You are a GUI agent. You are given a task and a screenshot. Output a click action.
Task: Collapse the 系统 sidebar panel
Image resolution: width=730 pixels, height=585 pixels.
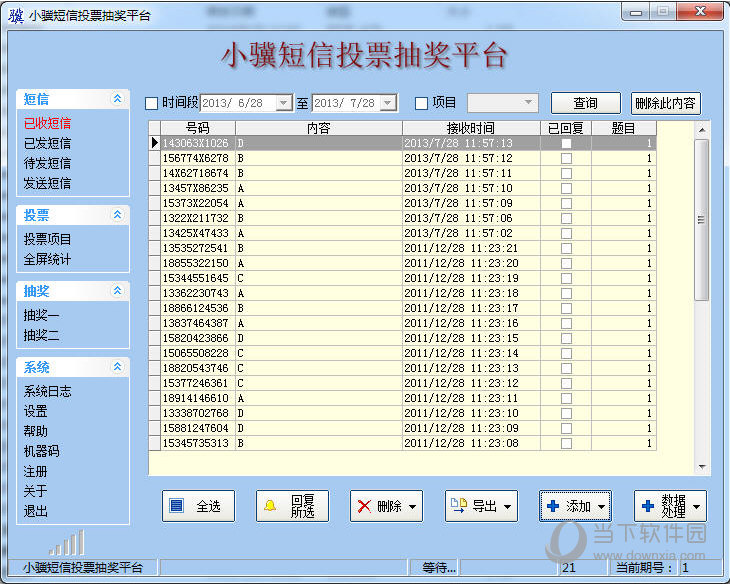[117, 367]
